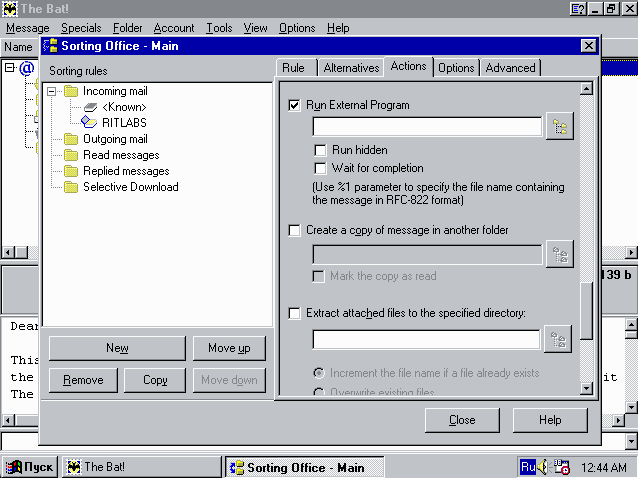This screenshot has width=638, height=478.
Task: Open folder picker for message copy destination
Action: click(559, 254)
